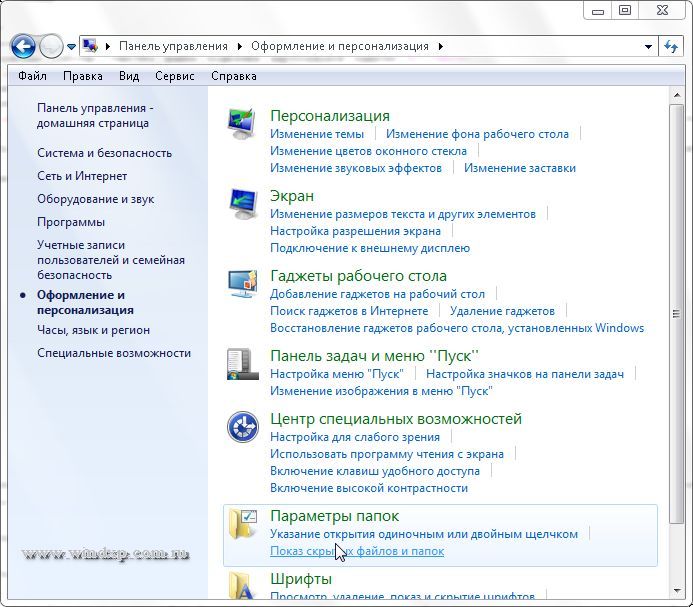Expand the arrow after Панель управления breadcrumb

pyautogui.click(x=239, y=46)
